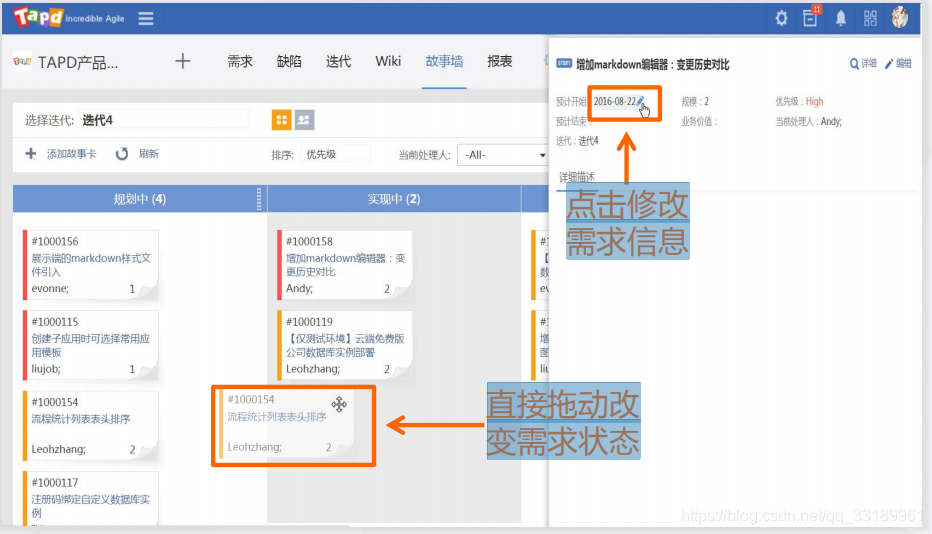Open story card #1000156
Image resolution: width=932 pixels, height=534 pixels.
coord(90,265)
